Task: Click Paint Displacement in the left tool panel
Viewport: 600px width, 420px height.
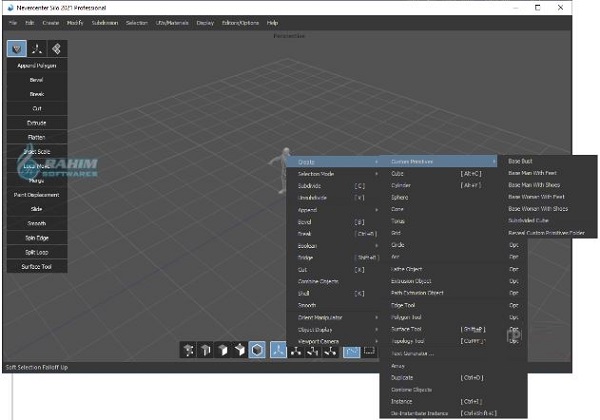Action: tap(37, 196)
